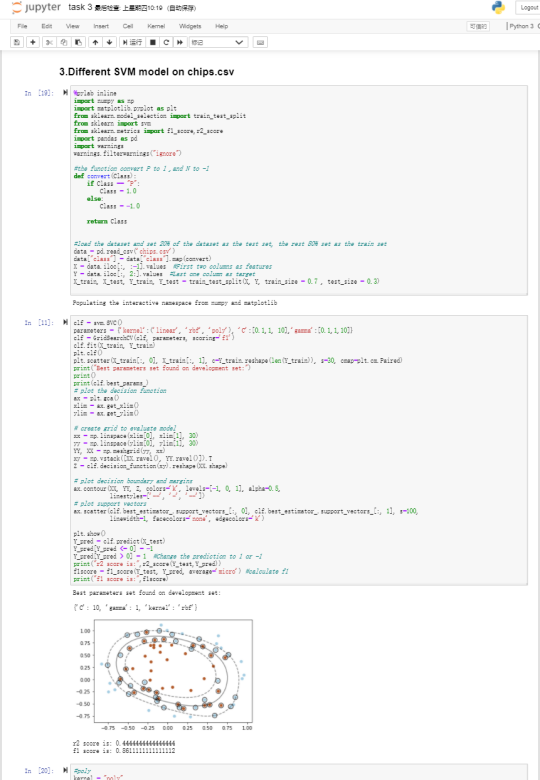This screenshot has height=780, width=540.
Task: Save the notebook with the floppy icon
Action: tap(17, 42)
